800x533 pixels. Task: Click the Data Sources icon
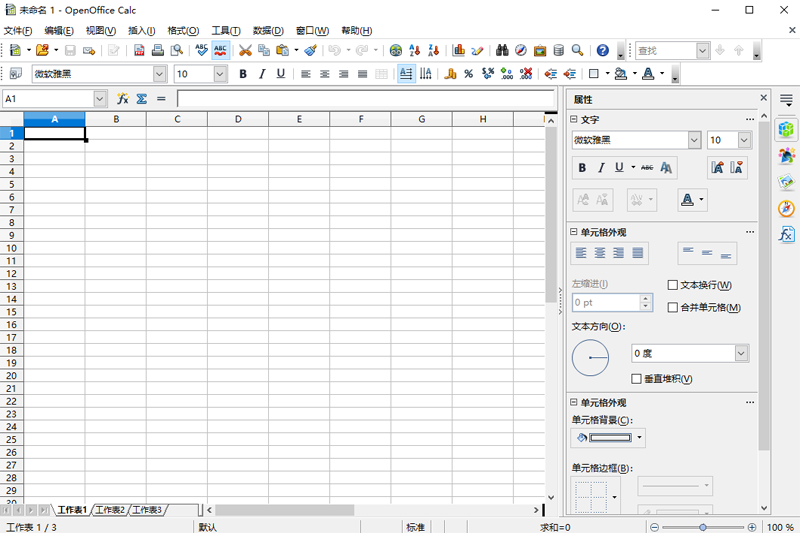[559, 50]
